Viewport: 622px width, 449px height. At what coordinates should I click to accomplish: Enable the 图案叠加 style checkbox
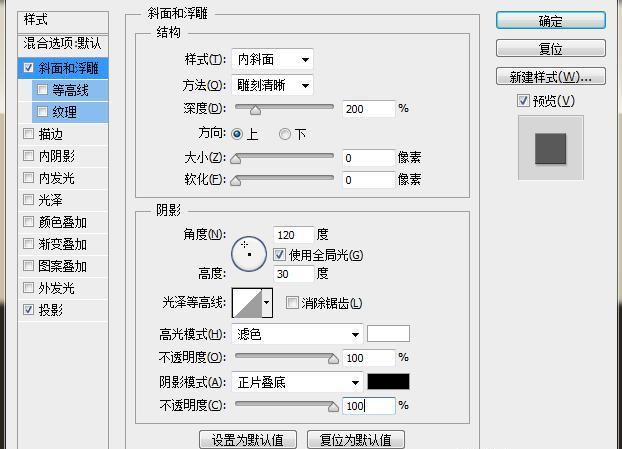(28, 266)
